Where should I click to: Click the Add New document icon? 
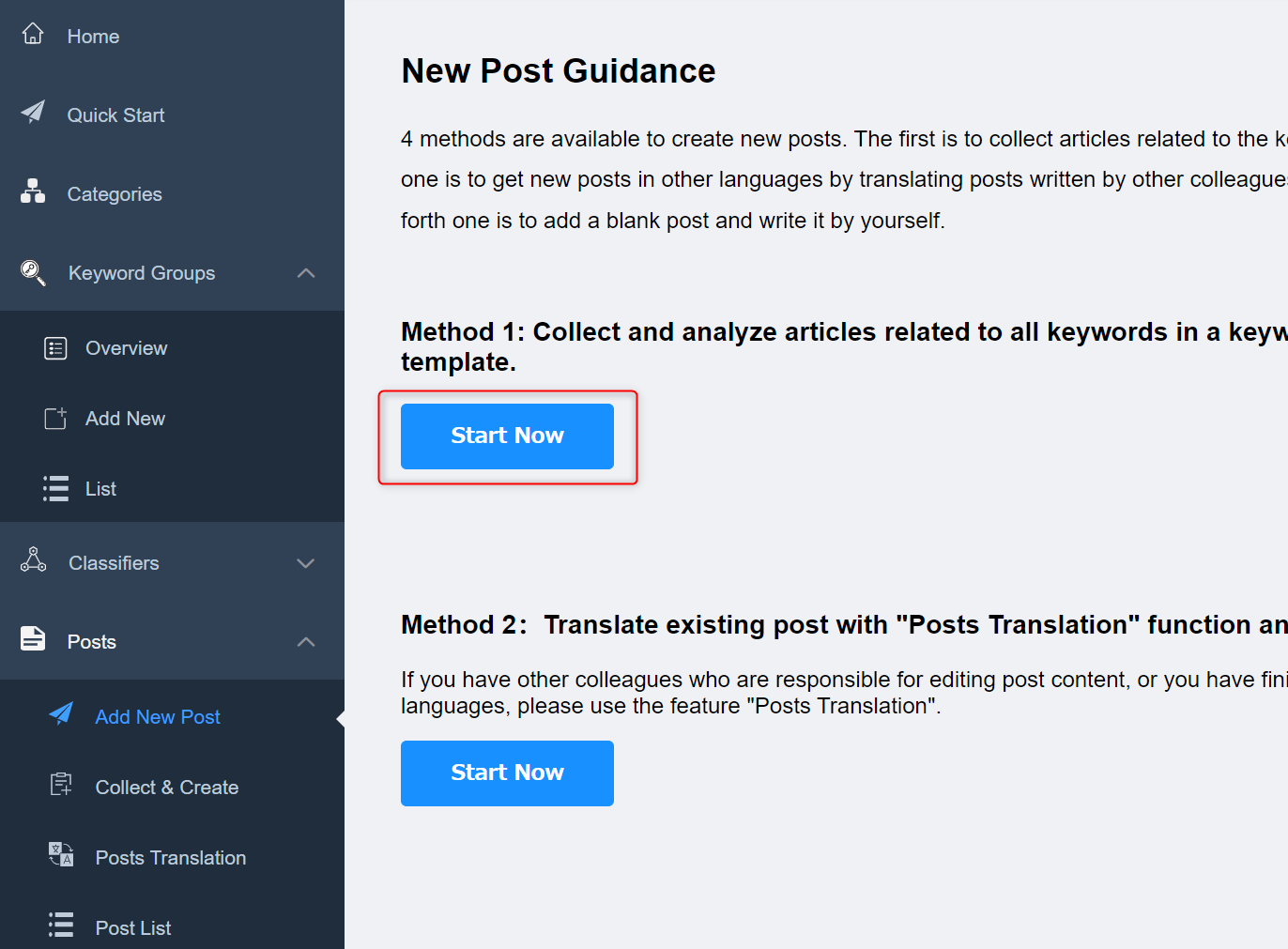tap(55, 418)
